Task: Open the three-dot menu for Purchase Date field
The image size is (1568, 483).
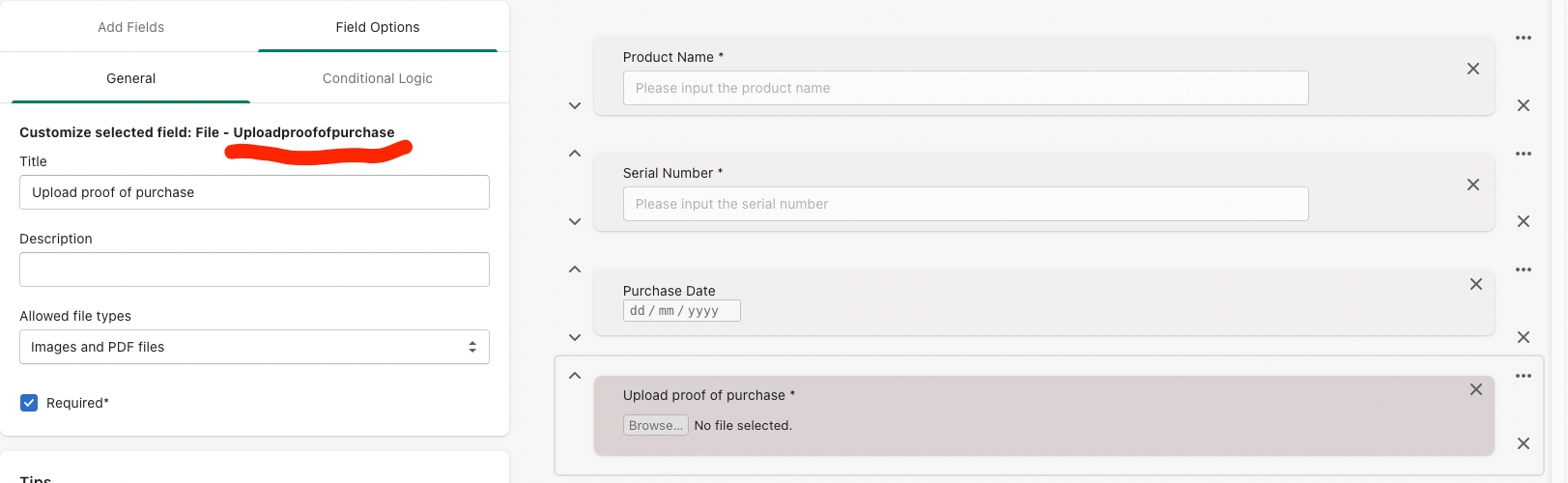Action: 1523,270
